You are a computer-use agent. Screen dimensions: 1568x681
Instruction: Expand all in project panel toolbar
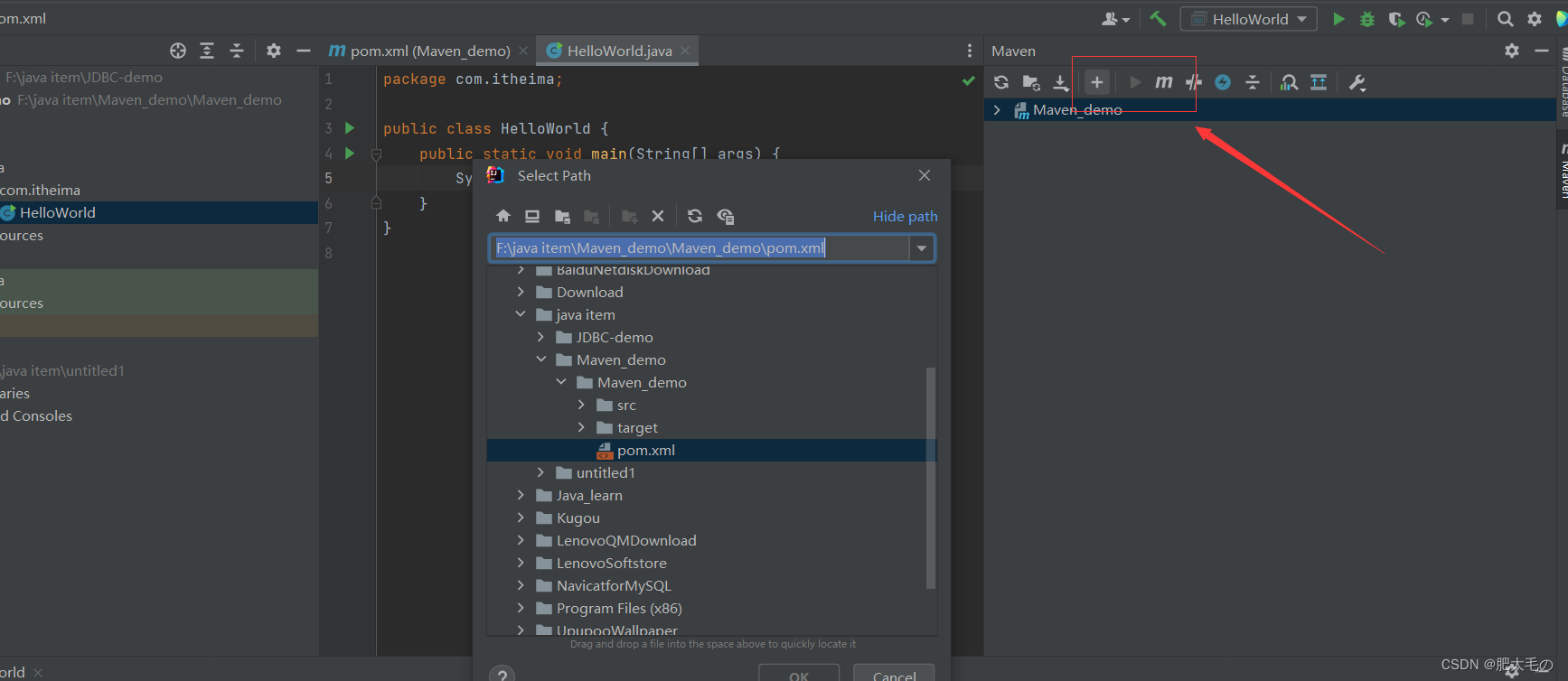tap(207, 51)
